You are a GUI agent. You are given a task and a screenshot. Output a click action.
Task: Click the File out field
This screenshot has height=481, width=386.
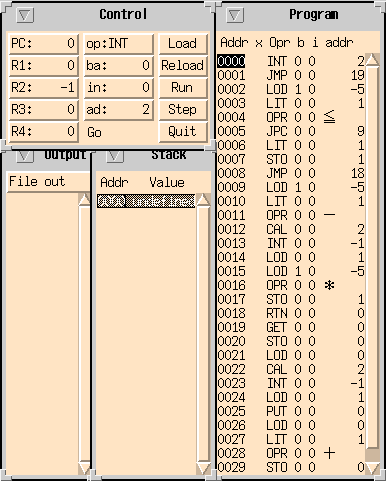[x=48, y=182]
